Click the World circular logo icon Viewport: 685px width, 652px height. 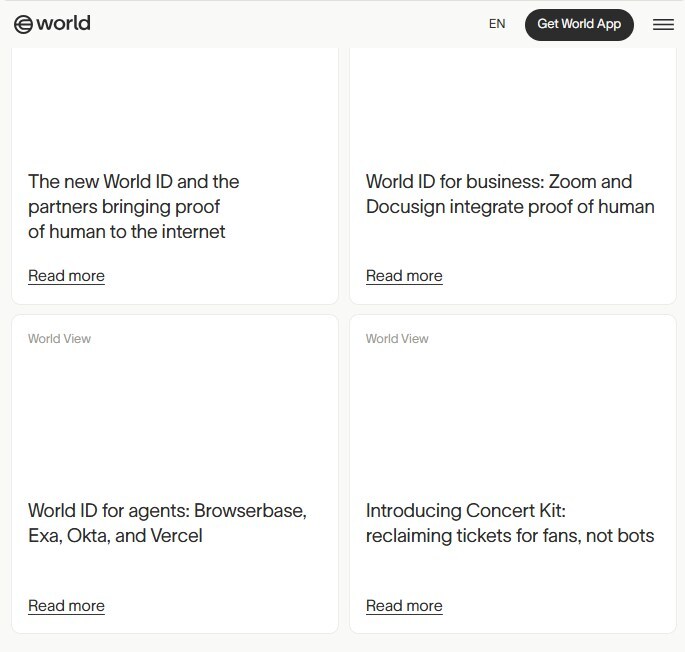pyautogui.click(x=23, y=24)
